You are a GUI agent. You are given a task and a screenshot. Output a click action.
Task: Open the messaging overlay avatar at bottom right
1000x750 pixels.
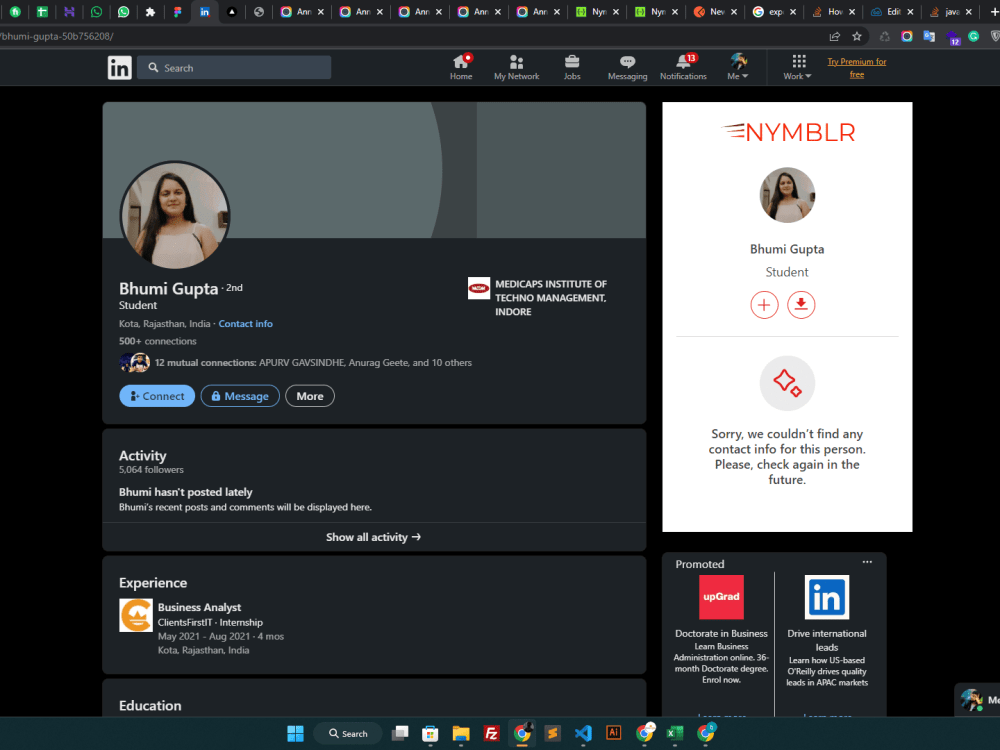click(x=972, y=700)
